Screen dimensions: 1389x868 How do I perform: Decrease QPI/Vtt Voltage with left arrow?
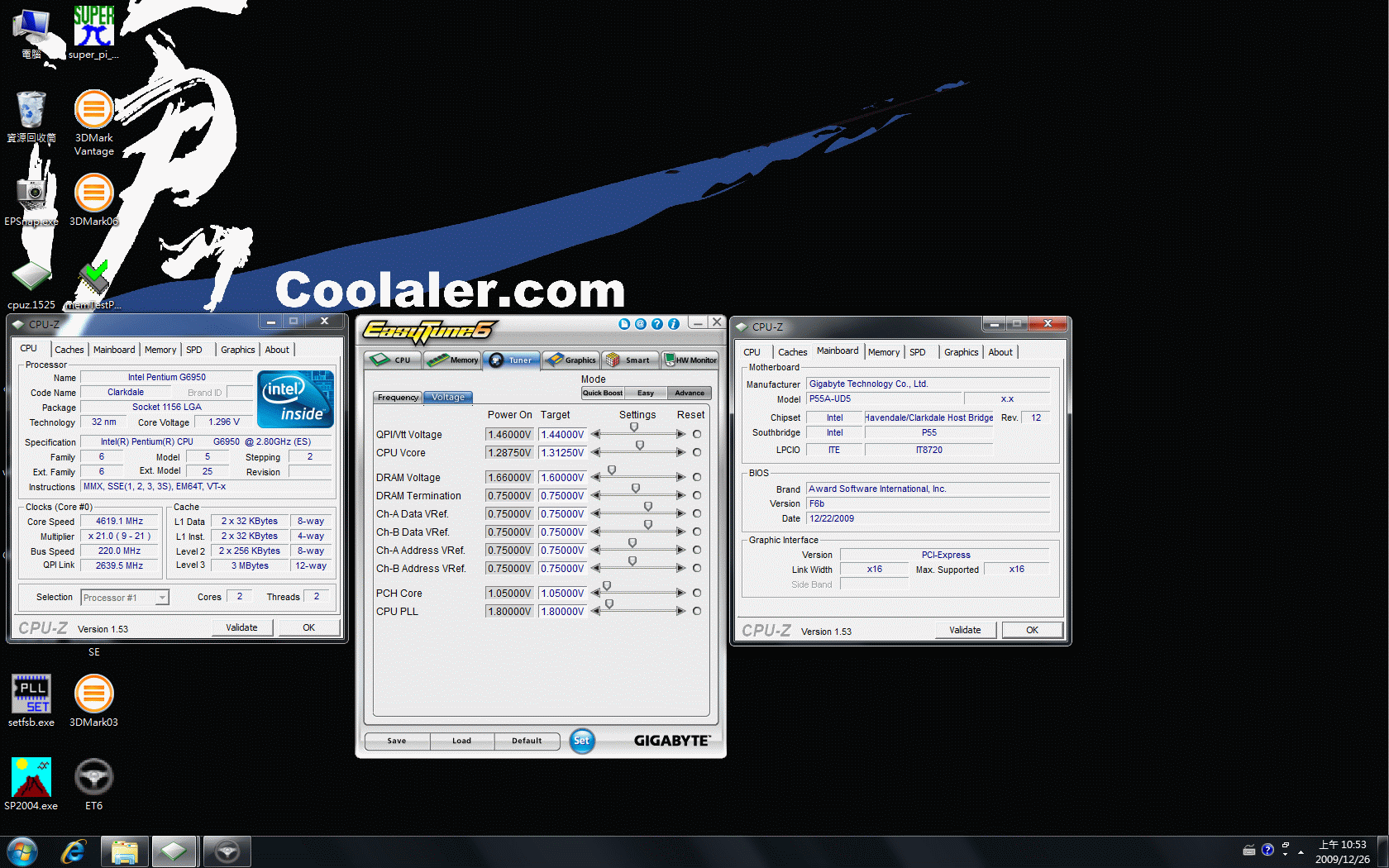point(595,434)
